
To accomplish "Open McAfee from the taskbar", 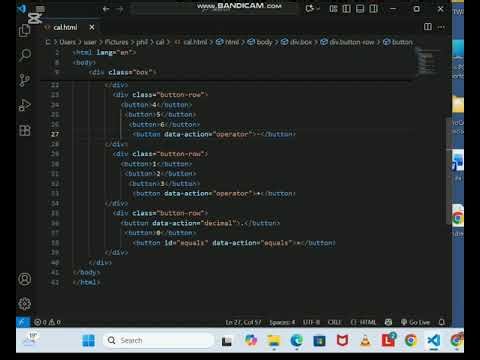I will pos(342,340).
